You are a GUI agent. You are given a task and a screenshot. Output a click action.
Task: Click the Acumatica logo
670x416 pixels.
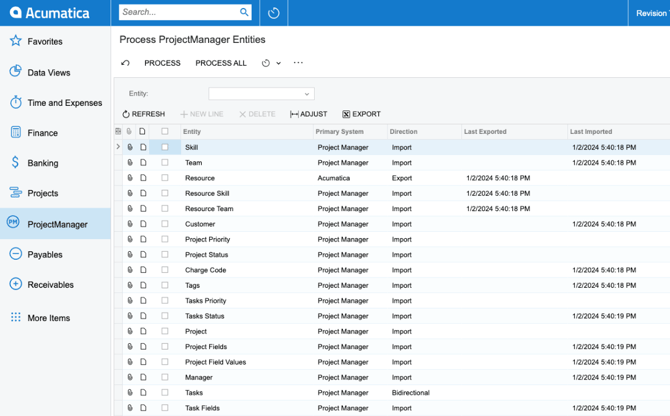click(x=50, y=13)
